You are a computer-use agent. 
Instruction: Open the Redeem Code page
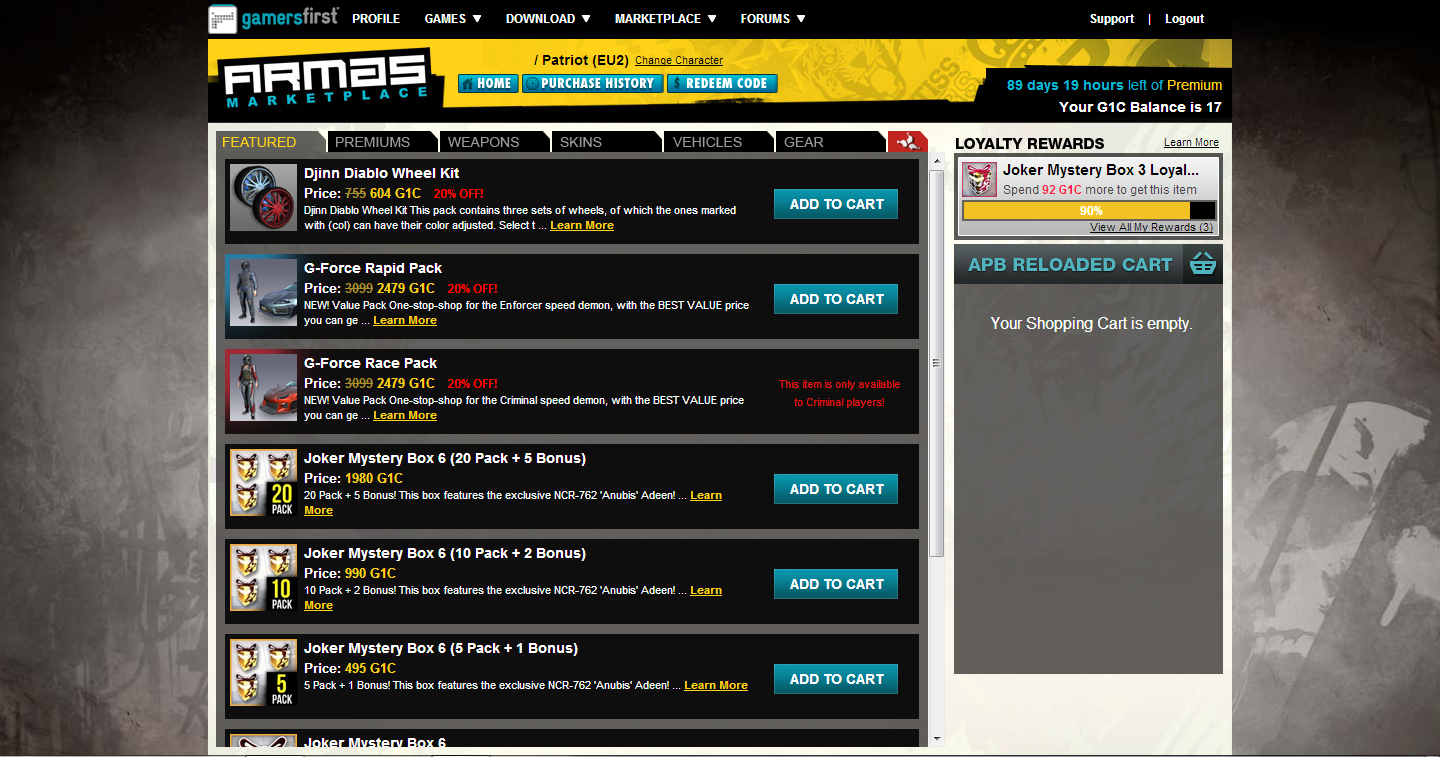pos(721,83)
